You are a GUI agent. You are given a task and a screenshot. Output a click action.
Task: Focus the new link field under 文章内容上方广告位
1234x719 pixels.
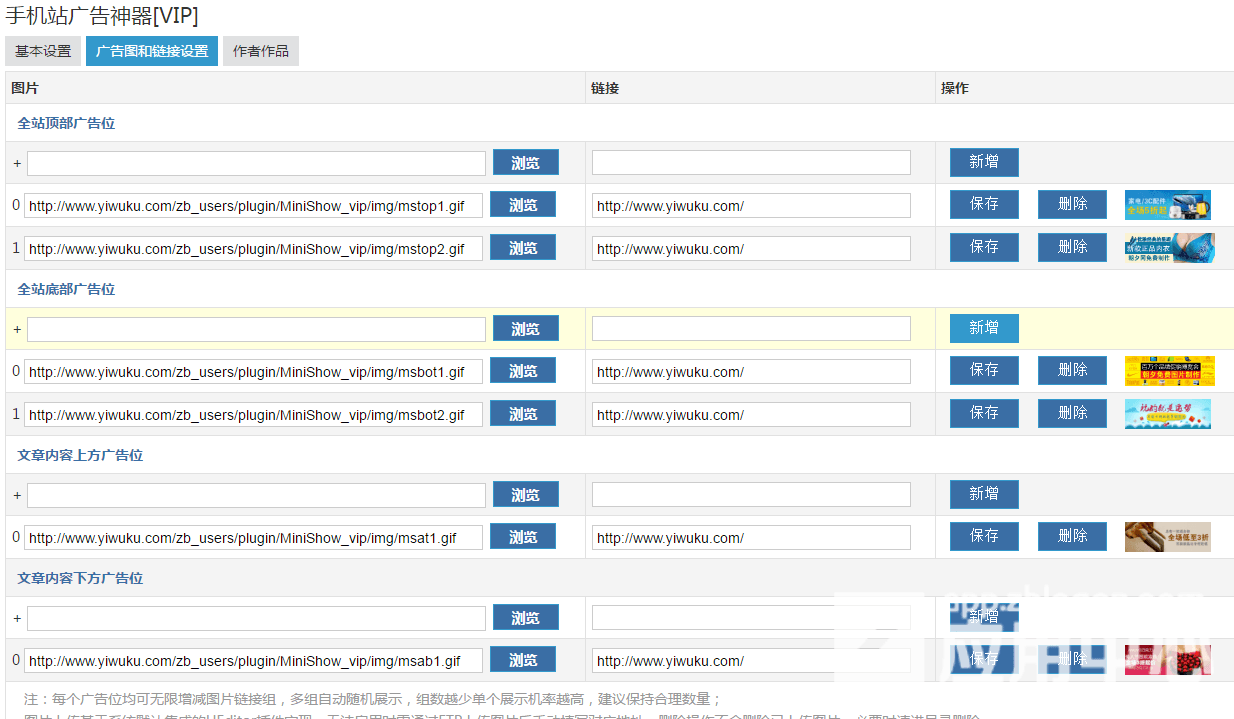tap(751, 495)
